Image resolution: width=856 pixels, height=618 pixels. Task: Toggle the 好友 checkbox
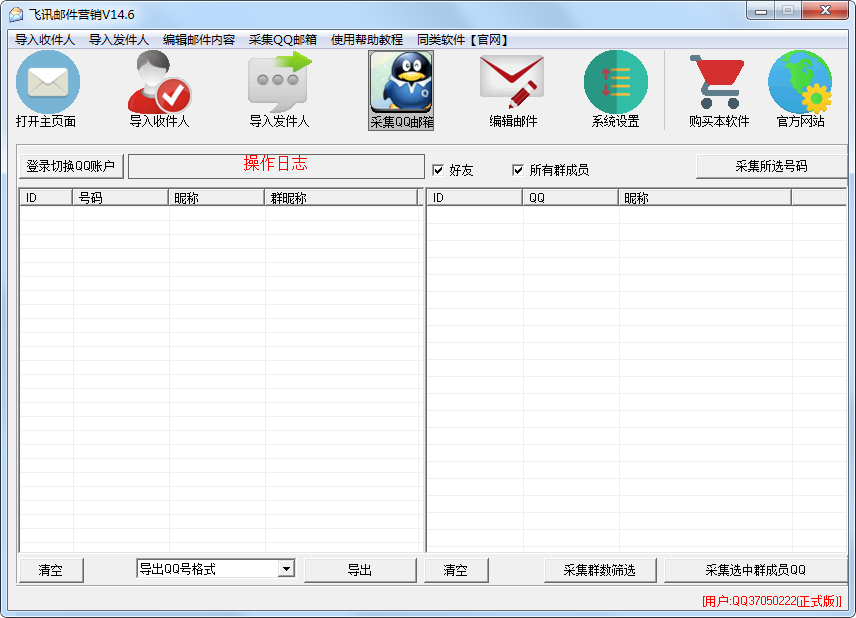(437, 170)
